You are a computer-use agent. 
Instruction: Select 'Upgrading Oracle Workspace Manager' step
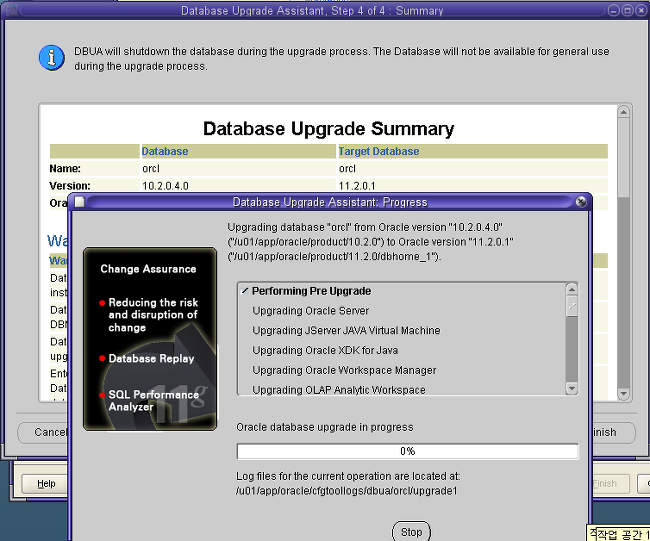click(344, 370)
